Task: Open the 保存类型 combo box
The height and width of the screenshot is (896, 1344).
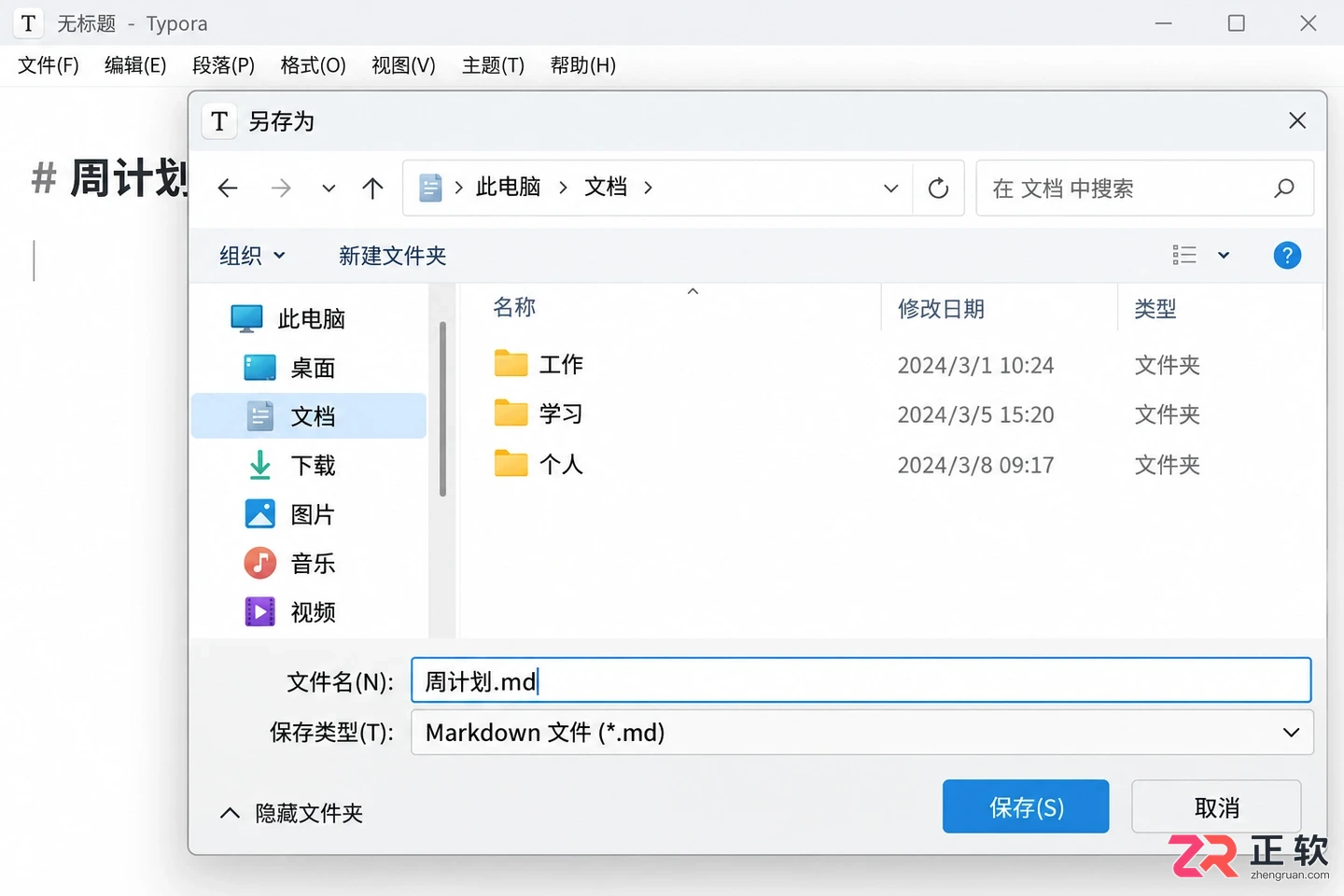Action: point(861,733)
